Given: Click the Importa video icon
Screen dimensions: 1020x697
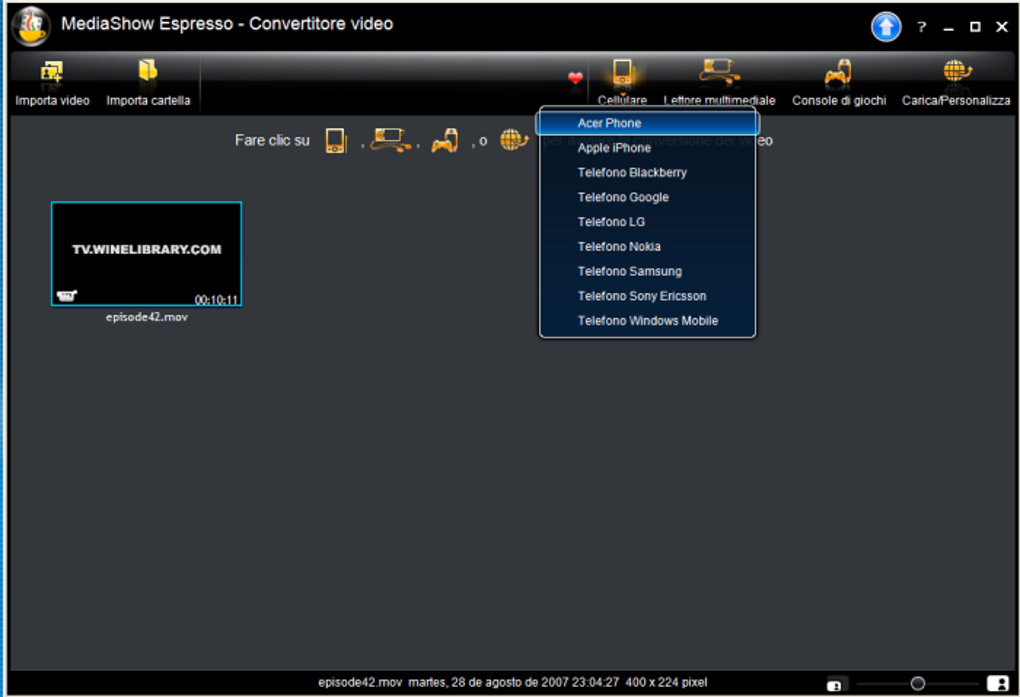Looking at the screenshot, I should tap(52, 72).
